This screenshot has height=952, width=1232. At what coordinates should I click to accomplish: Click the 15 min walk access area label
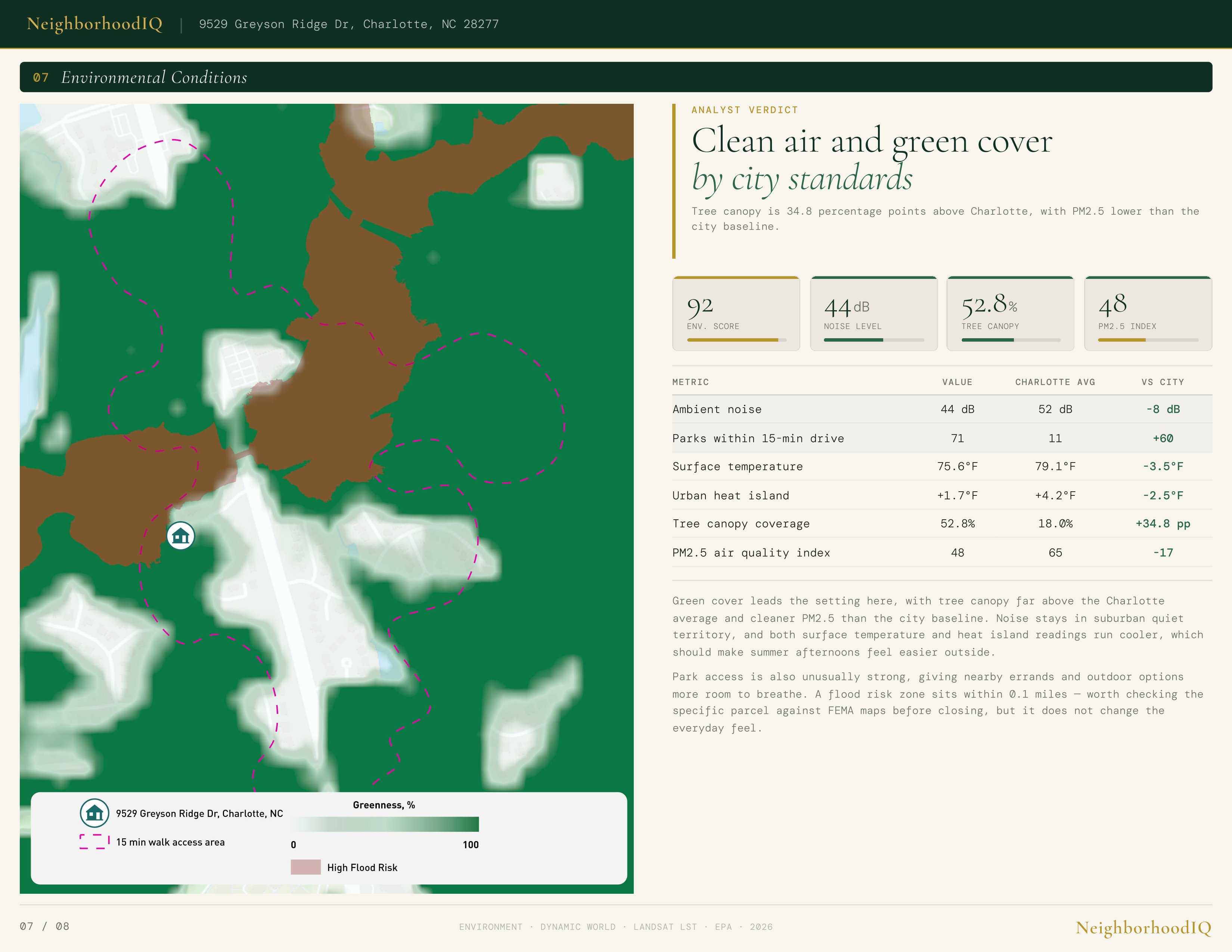point(170,842)
